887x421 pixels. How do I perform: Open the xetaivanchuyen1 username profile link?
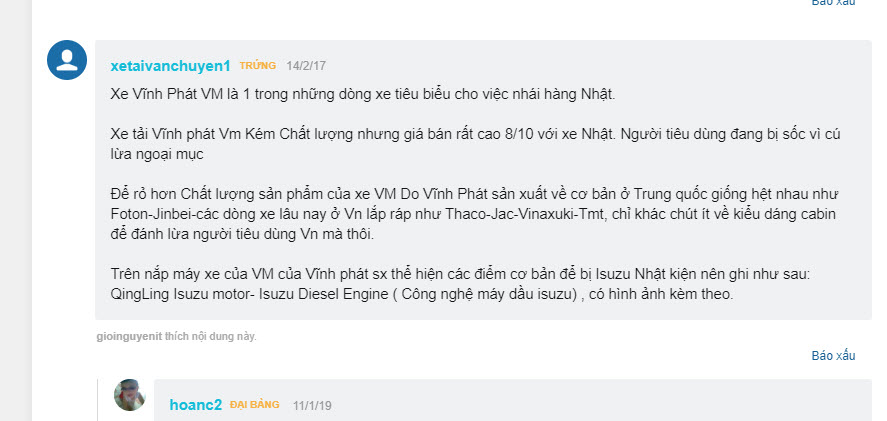tap(170, 66)
